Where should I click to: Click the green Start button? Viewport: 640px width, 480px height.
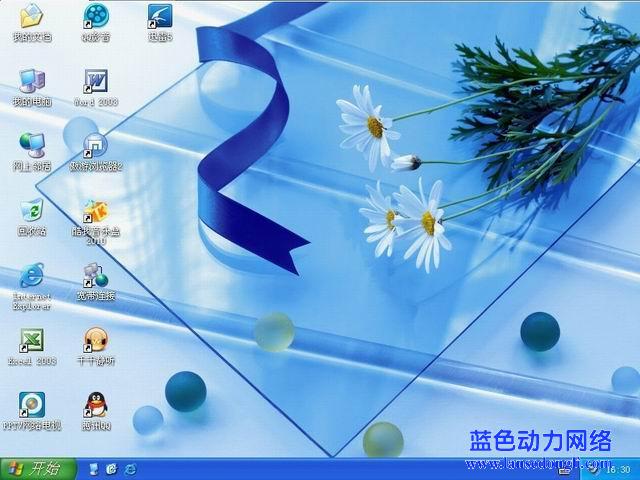[x=38, y=469]
